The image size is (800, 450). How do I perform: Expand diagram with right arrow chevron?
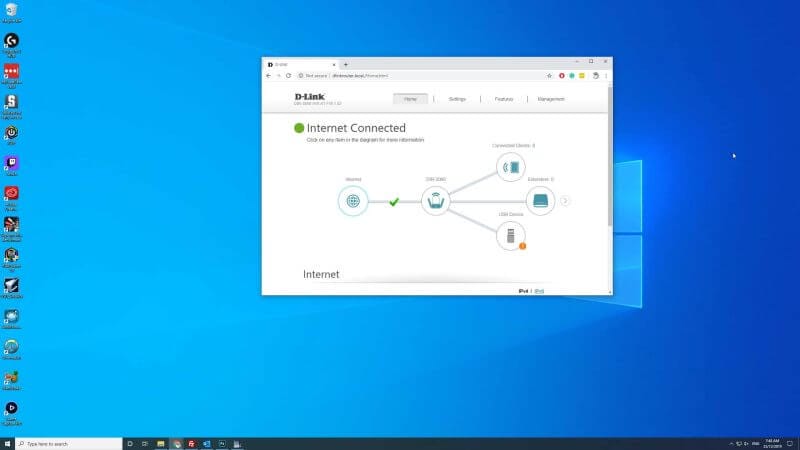565,201
